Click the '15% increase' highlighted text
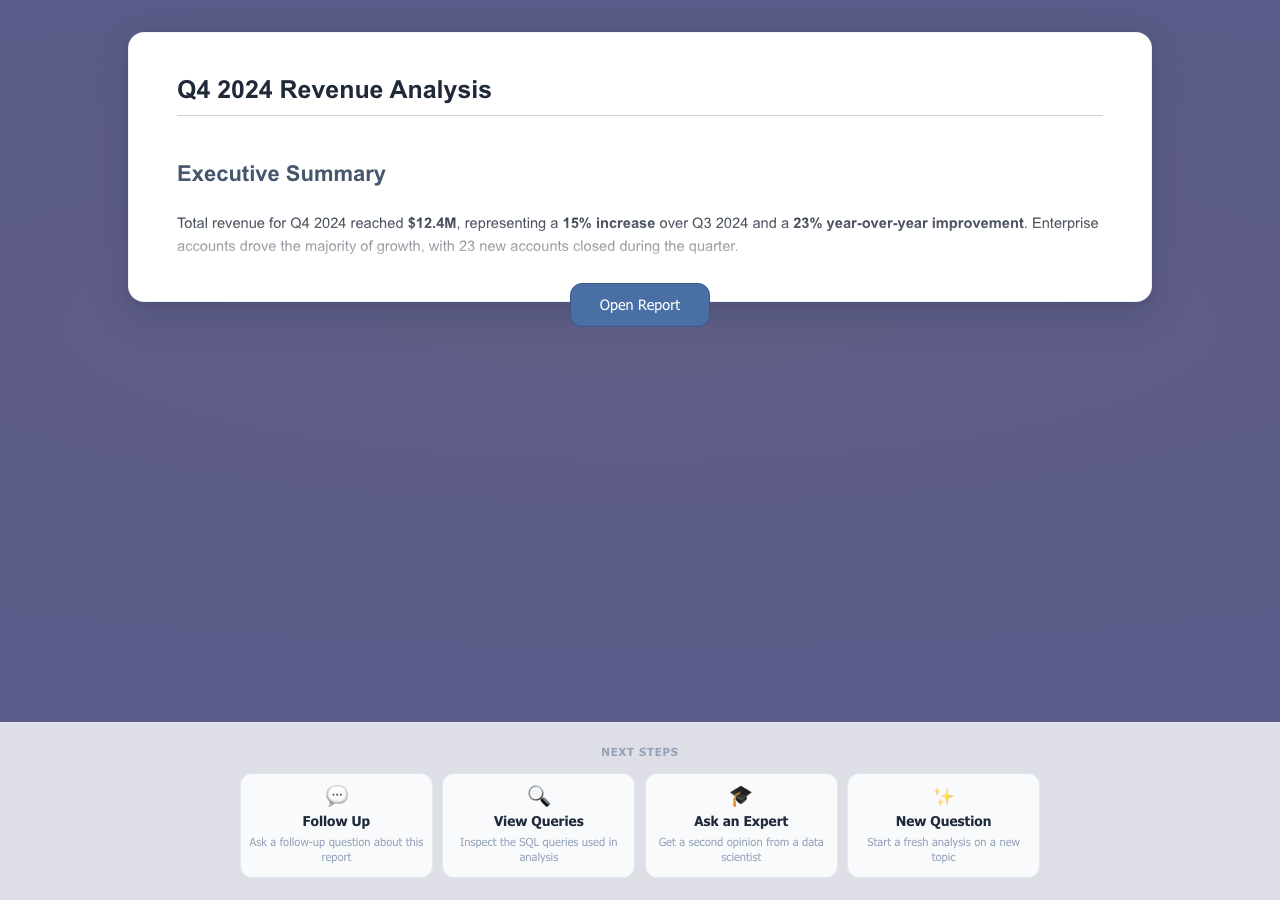Screen dimensions: 1280x900 point(608,223)
